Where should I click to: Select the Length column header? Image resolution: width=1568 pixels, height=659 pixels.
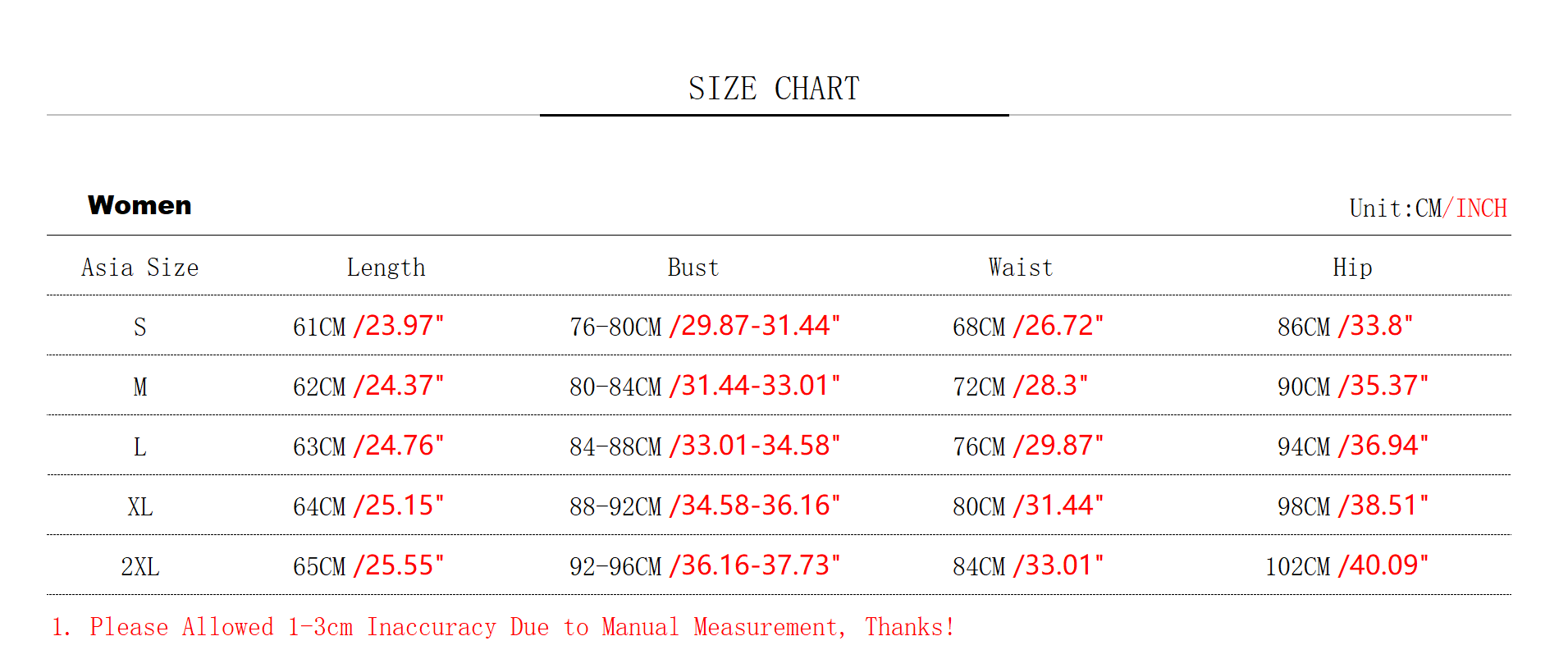click(x=386, y=268)
